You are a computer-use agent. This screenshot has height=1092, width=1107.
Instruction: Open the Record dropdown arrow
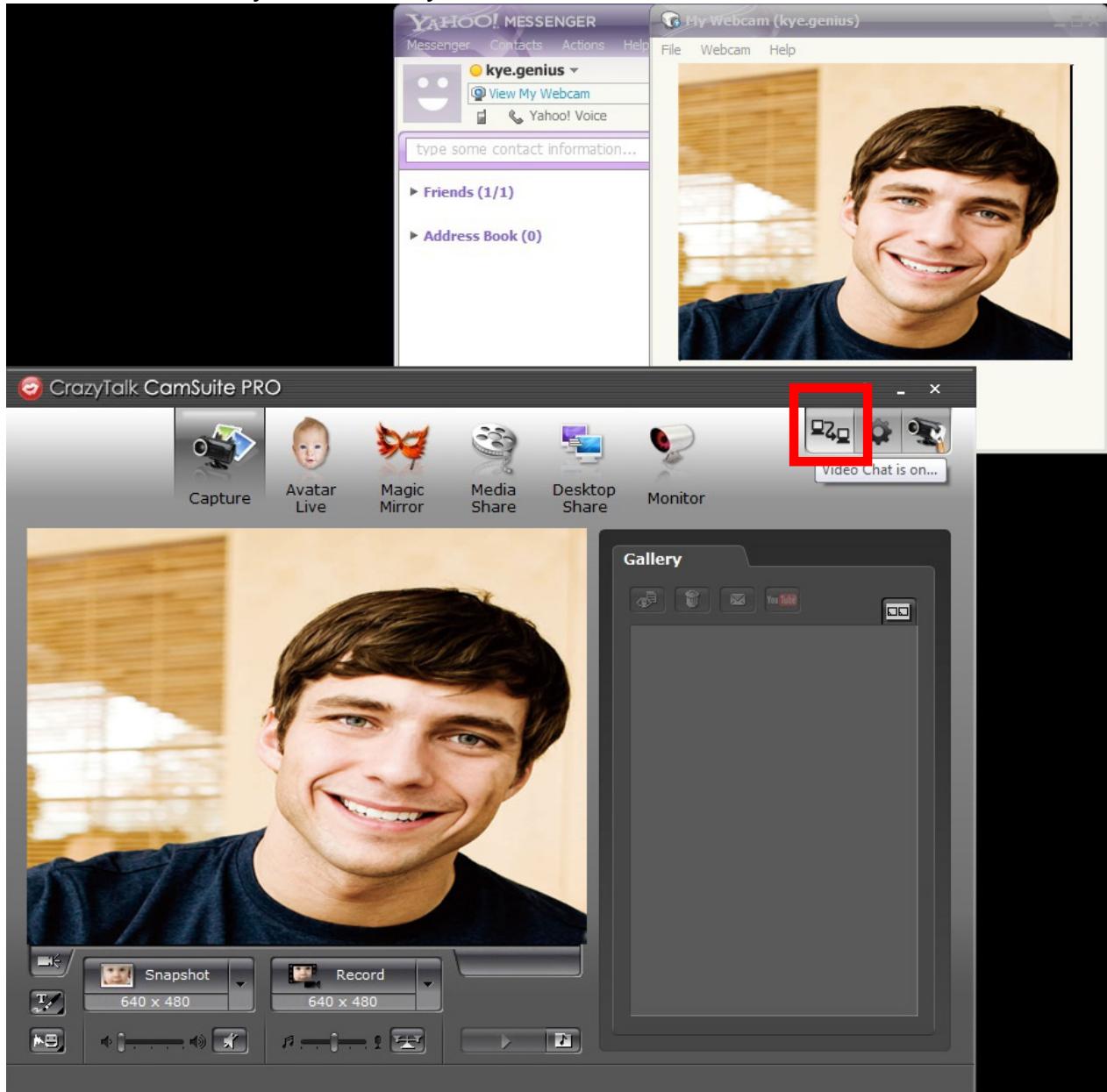click(x=429, y=984)
